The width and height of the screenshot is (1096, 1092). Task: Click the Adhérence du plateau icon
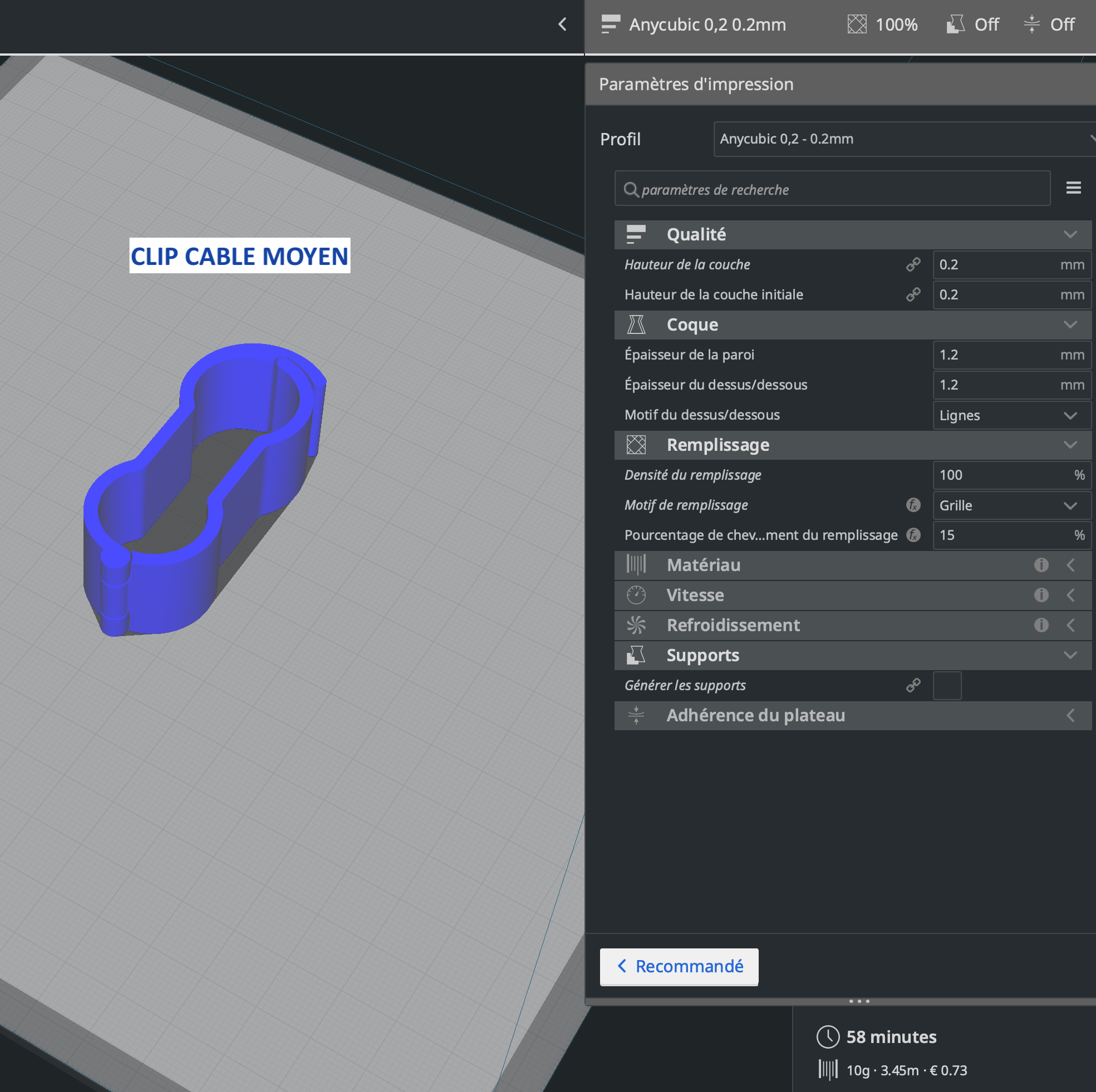coord(636,715)
